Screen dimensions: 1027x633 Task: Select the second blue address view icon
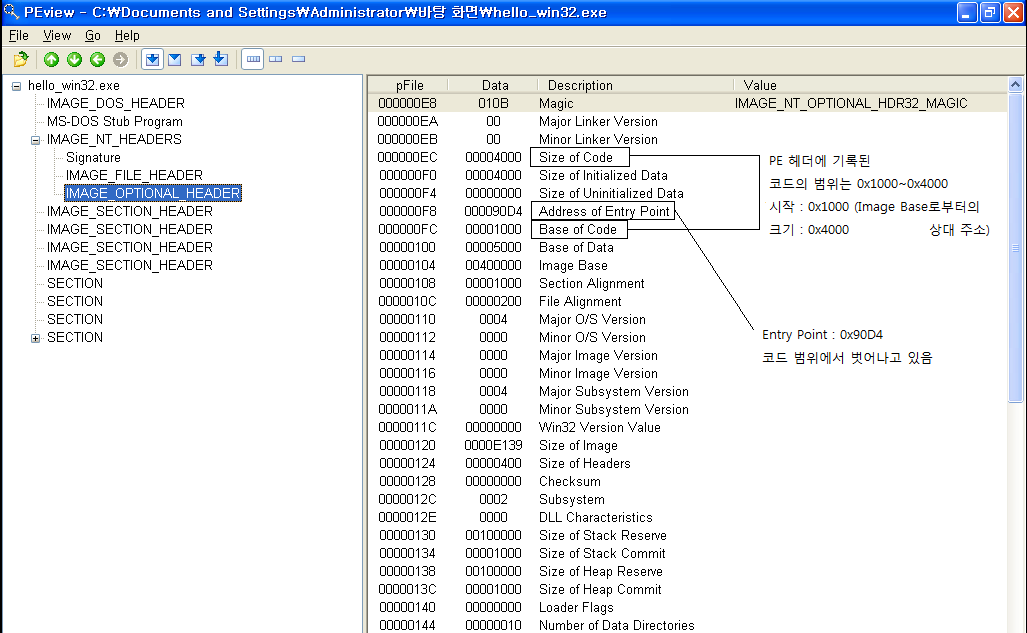click(174, 60)
